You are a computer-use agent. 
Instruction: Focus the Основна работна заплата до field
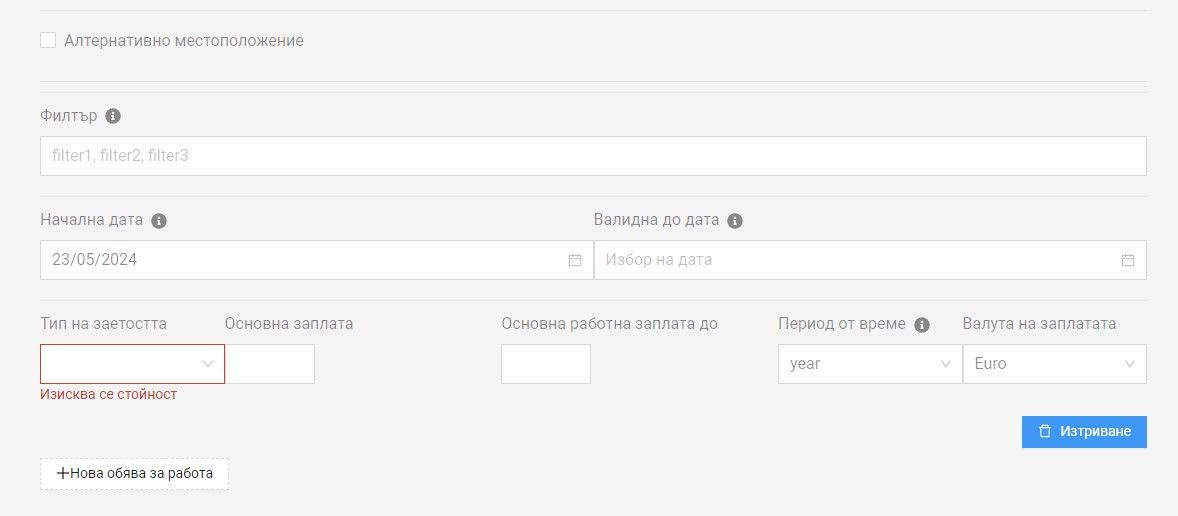click(546, 364)
